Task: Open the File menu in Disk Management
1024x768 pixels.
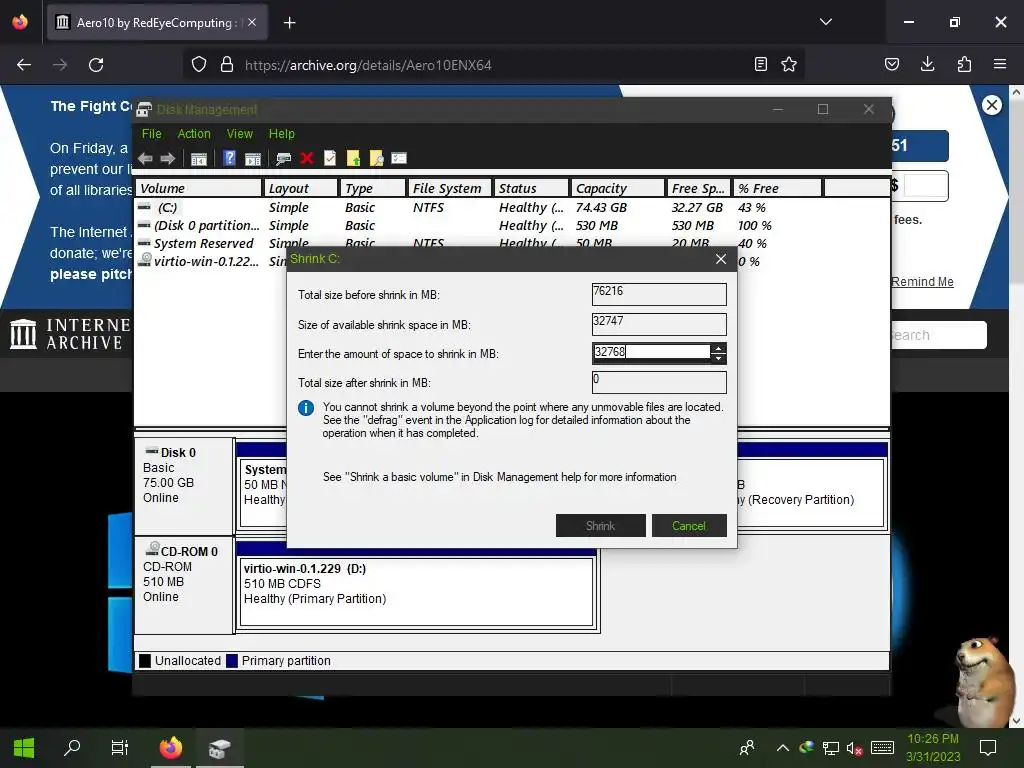Action: [152, 134]
